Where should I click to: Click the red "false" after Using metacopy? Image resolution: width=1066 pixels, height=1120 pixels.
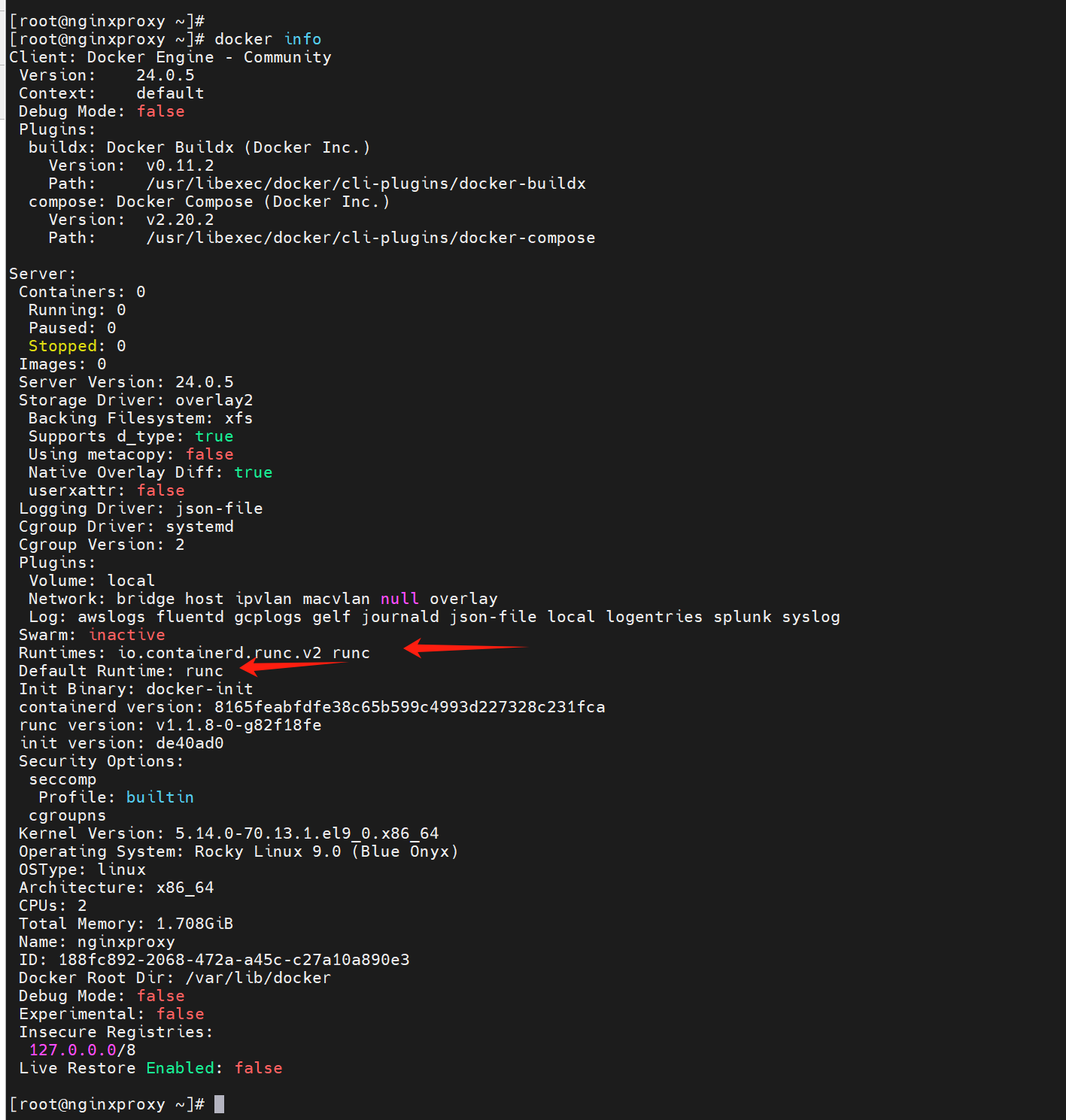[x=210, y=454]
